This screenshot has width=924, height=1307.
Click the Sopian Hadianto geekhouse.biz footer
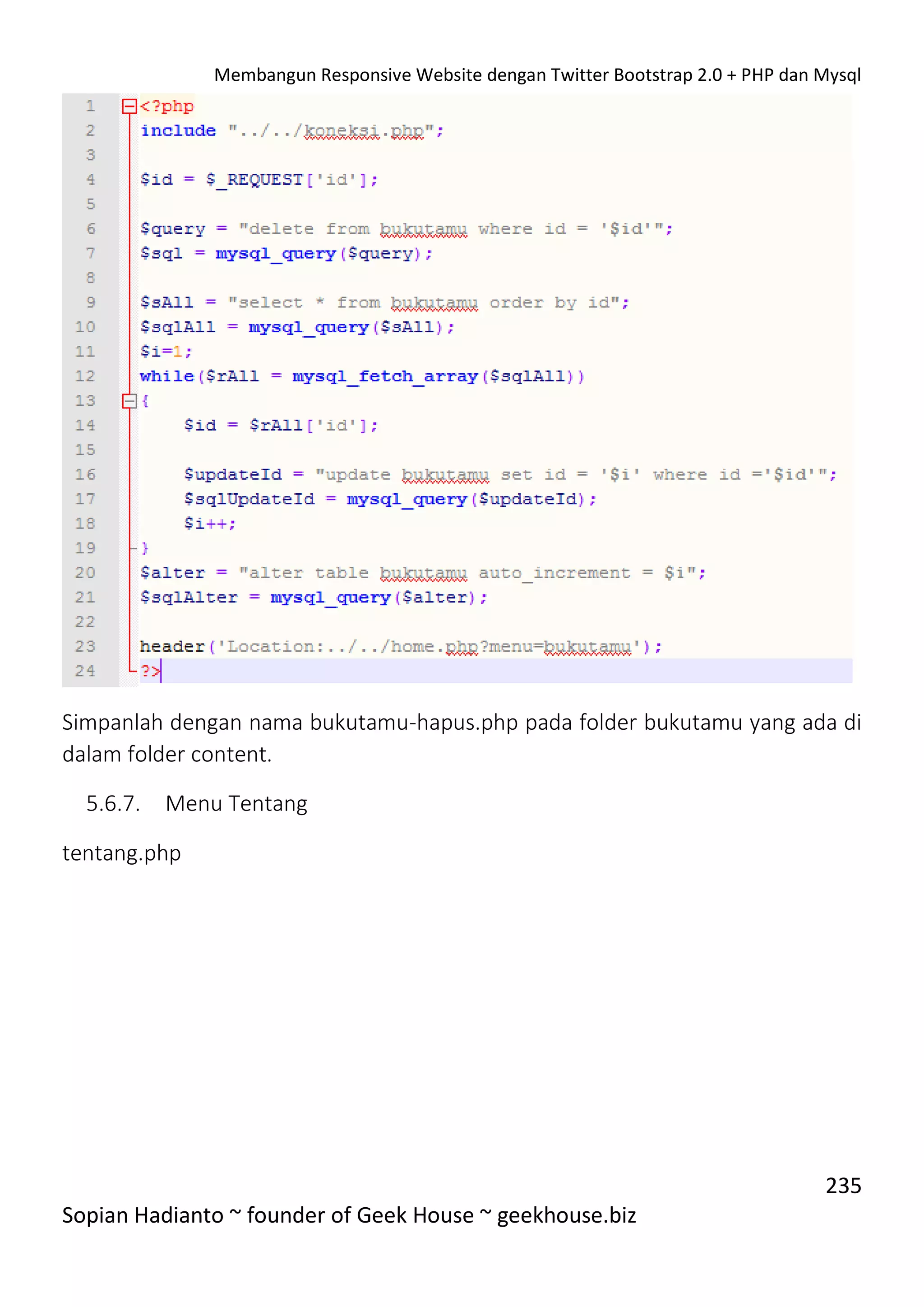coord(349,1215)
